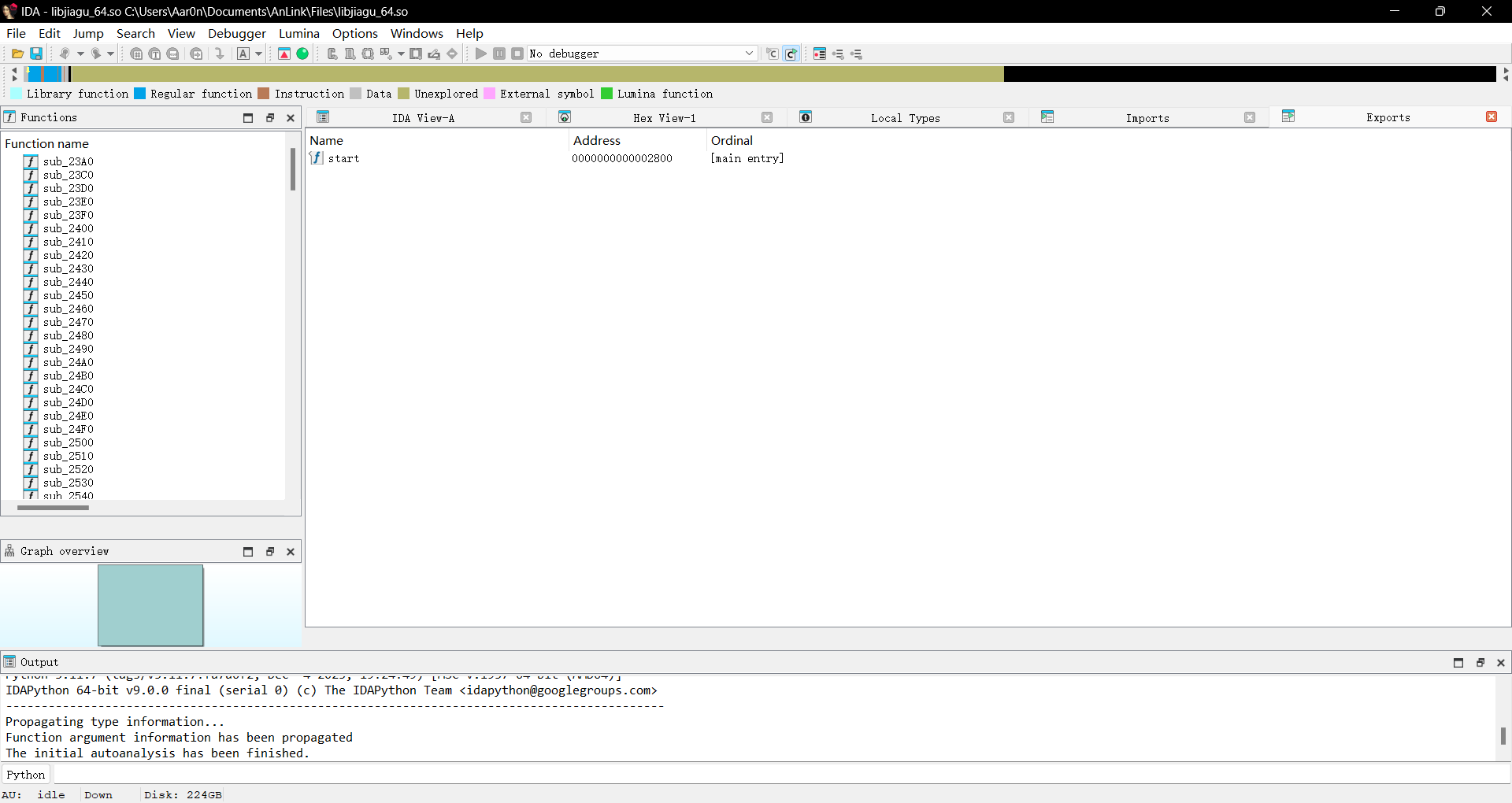The height and width of the screenshot is (803, 1512).
Task: Close the Hex View-1 tab
Action: 767,117
